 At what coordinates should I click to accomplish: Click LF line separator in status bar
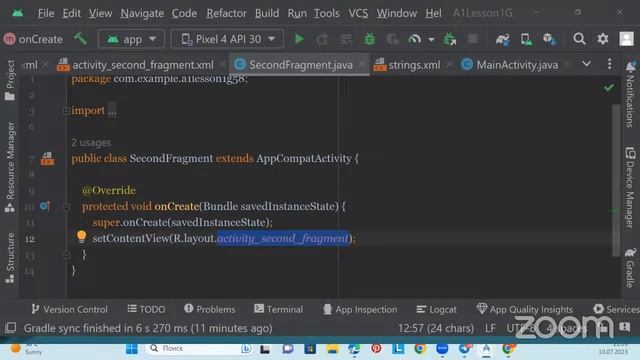tap(490, 328)
